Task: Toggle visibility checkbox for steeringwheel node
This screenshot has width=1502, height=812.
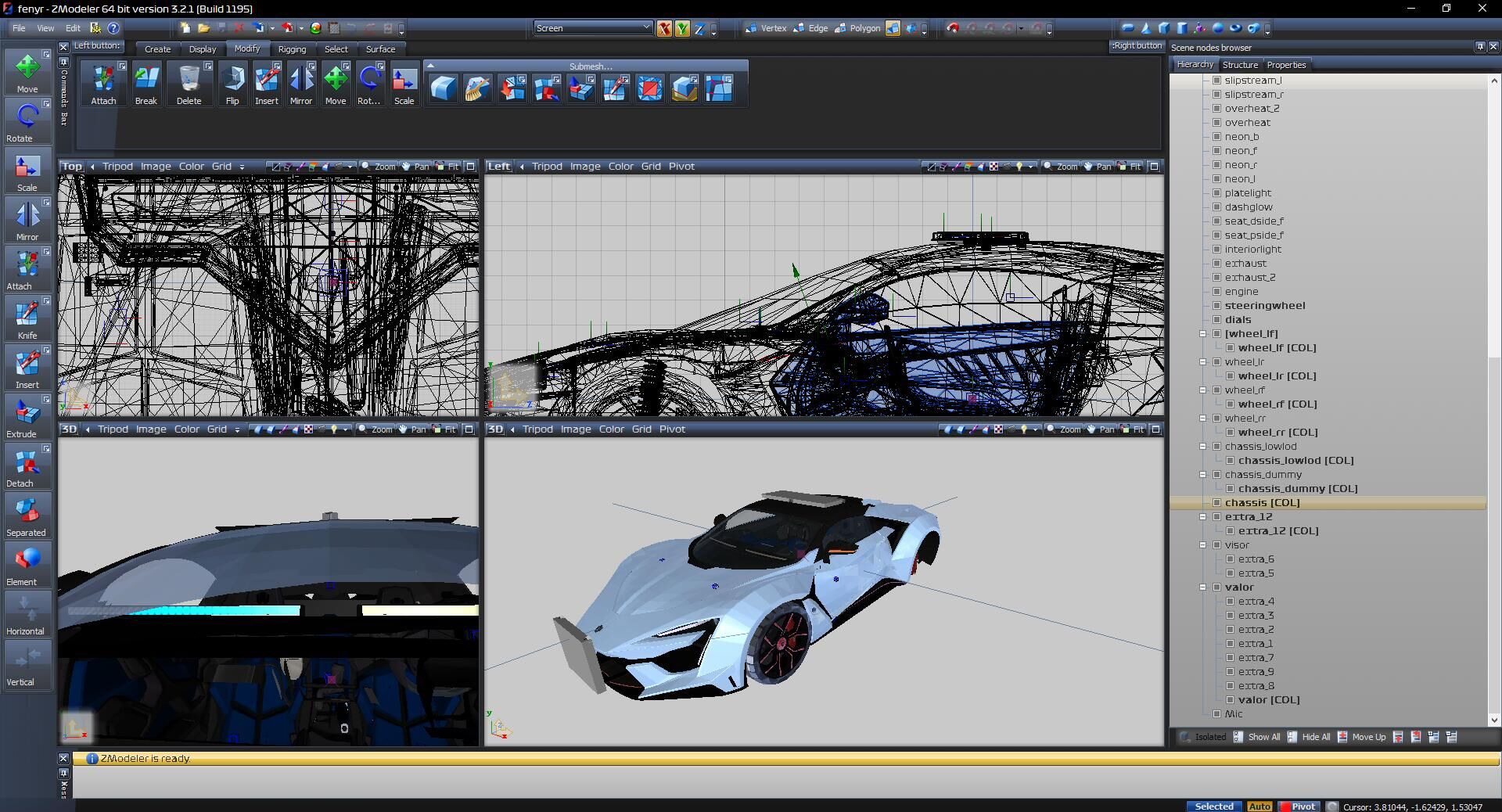Action: click(1217, 306)
